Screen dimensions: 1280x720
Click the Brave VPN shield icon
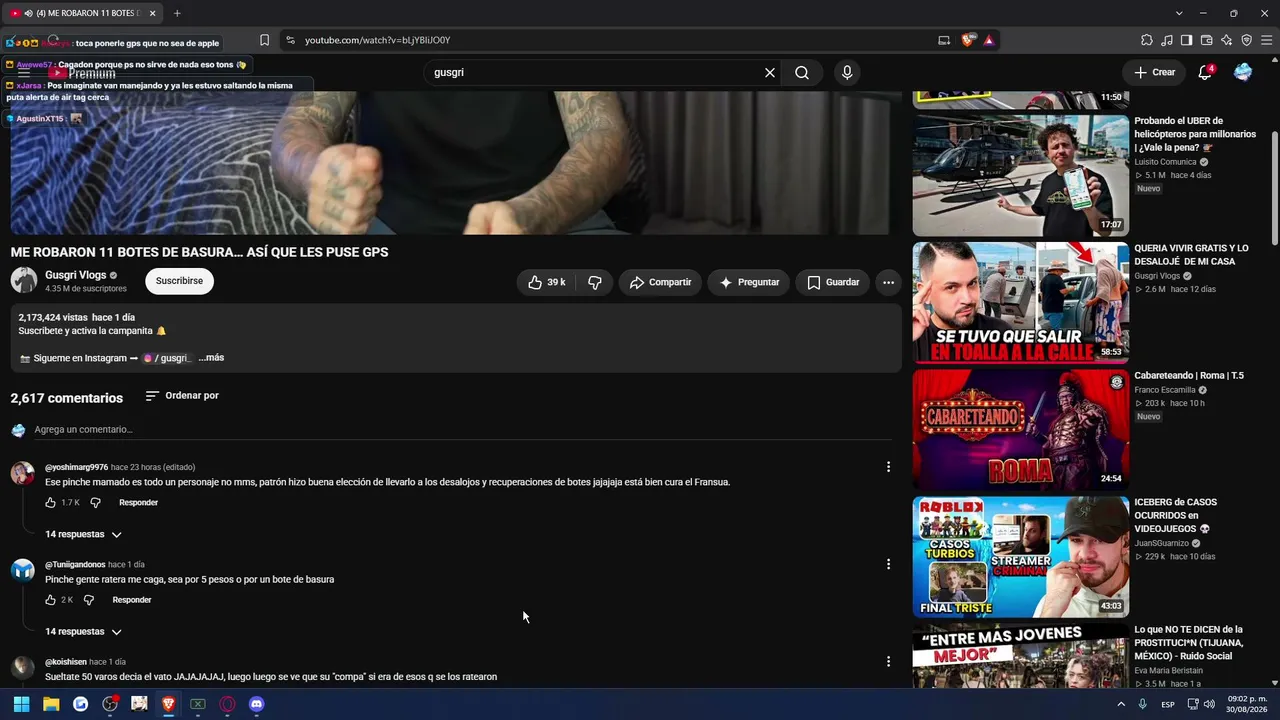coord(1247,40)
